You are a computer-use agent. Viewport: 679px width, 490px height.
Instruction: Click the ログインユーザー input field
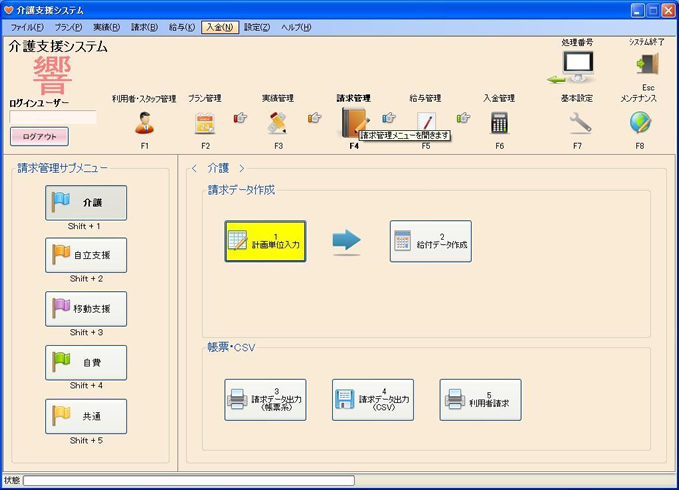53,117
